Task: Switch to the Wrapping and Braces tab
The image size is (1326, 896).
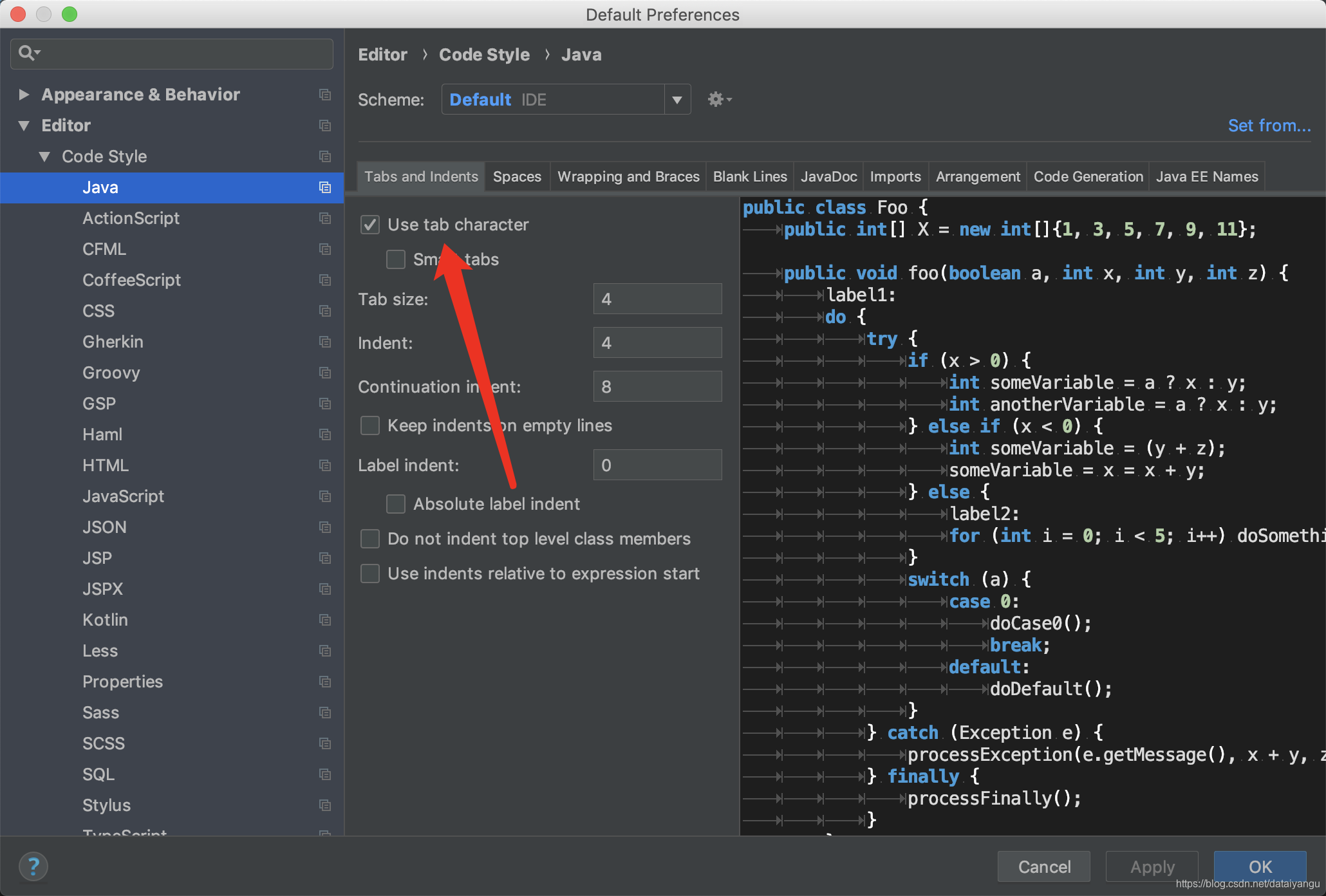Action: pyautogui.click(x=628, y=176)
